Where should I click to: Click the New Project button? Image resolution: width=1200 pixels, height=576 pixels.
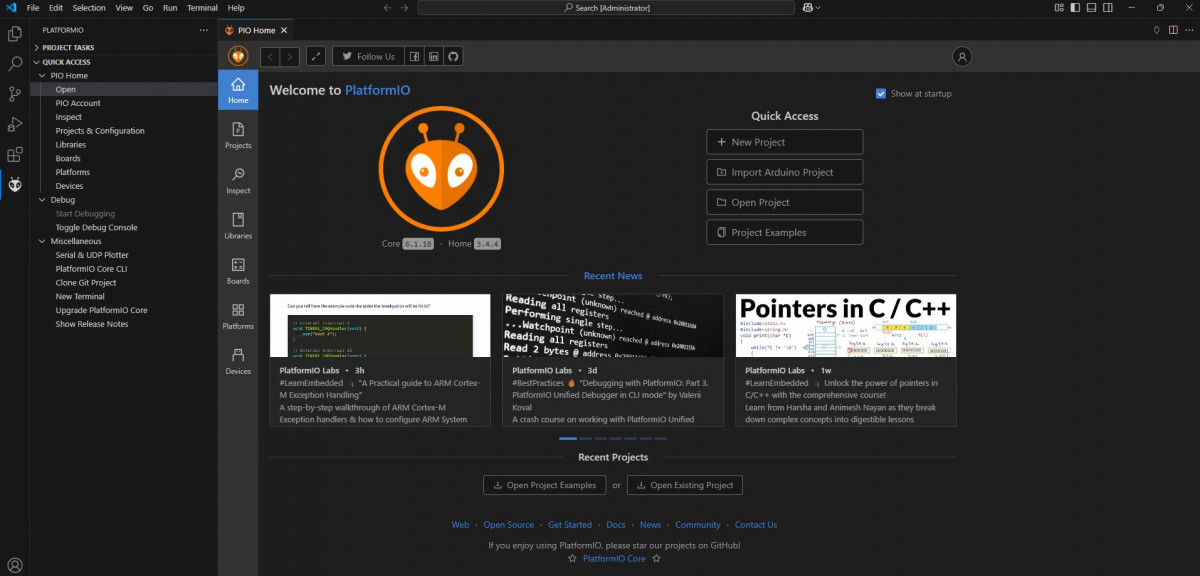click(x=784, y=141)
